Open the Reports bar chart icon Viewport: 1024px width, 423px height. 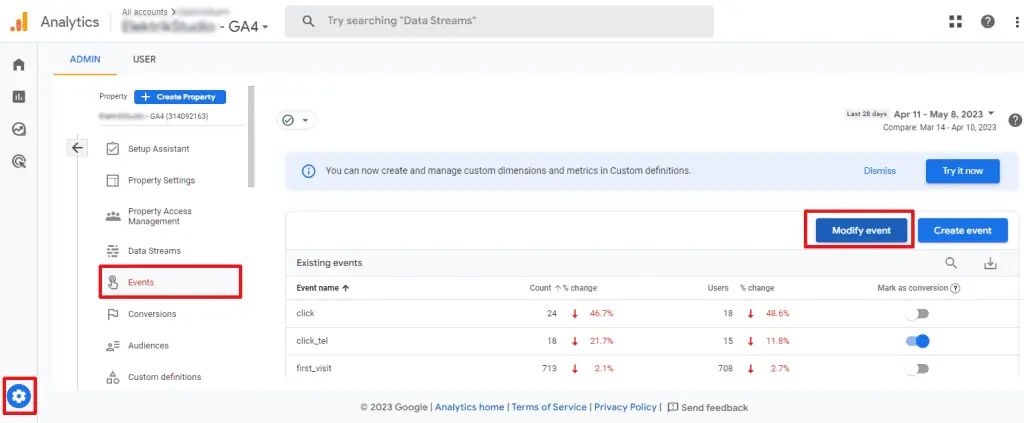(x=18, y=97)
